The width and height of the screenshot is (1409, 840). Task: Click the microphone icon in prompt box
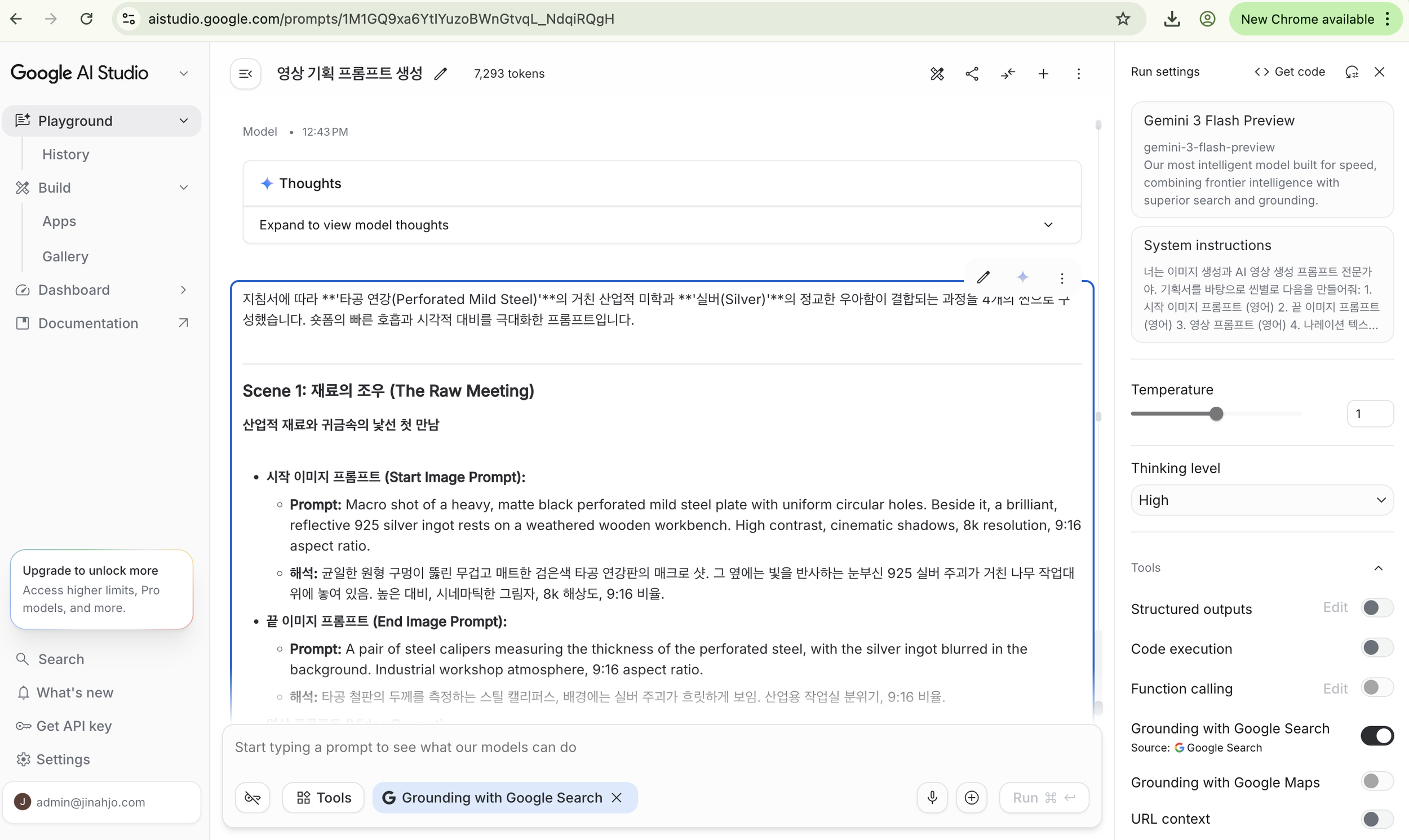(932, 798)
